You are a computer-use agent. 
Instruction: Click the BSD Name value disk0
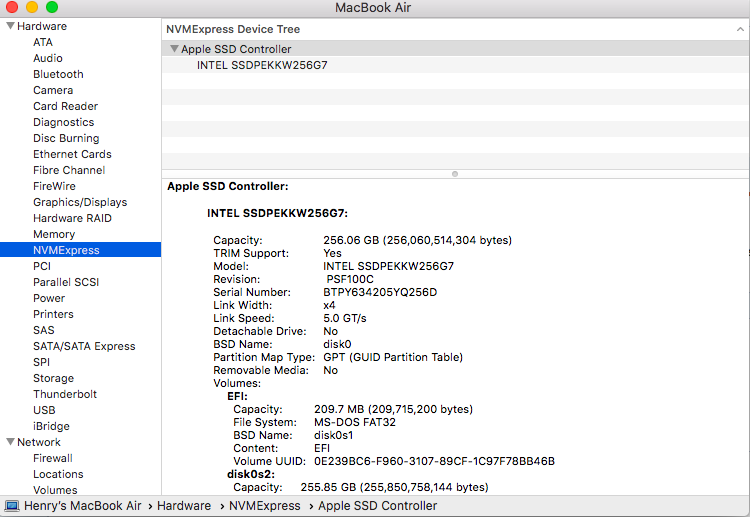(x=337, y=344)
